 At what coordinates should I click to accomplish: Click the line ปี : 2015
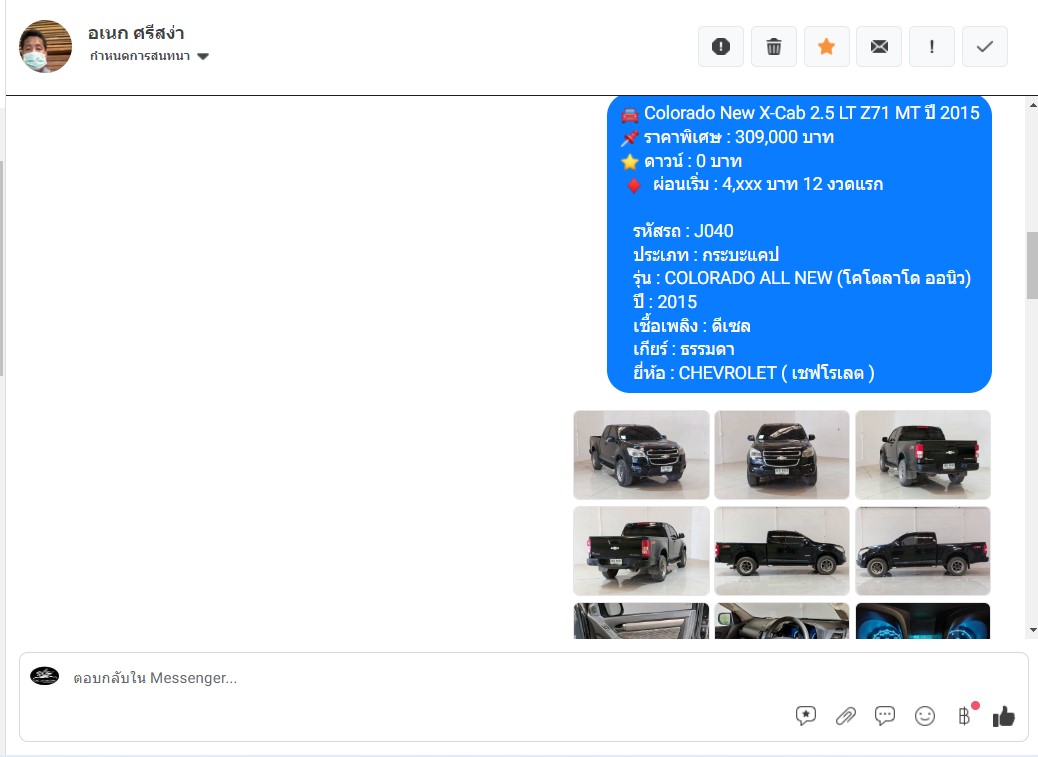tap(665, 302)
